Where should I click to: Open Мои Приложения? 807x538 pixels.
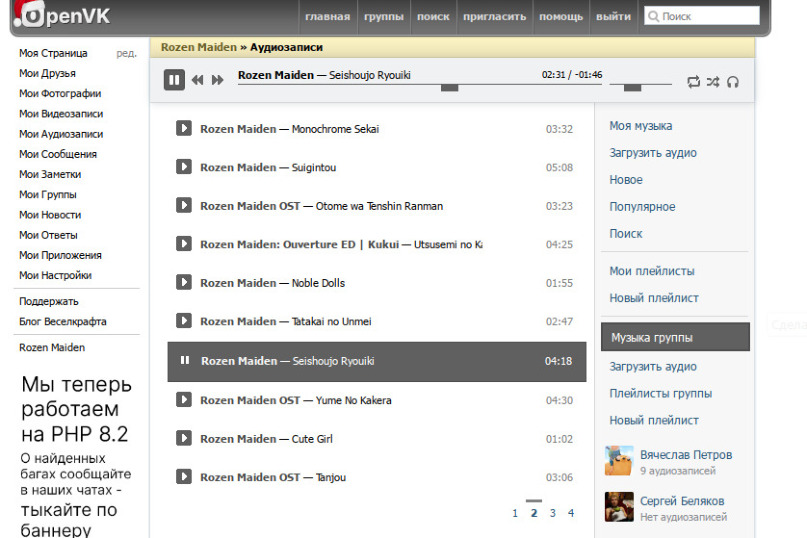pyautogui.click(x=60, y=255)
